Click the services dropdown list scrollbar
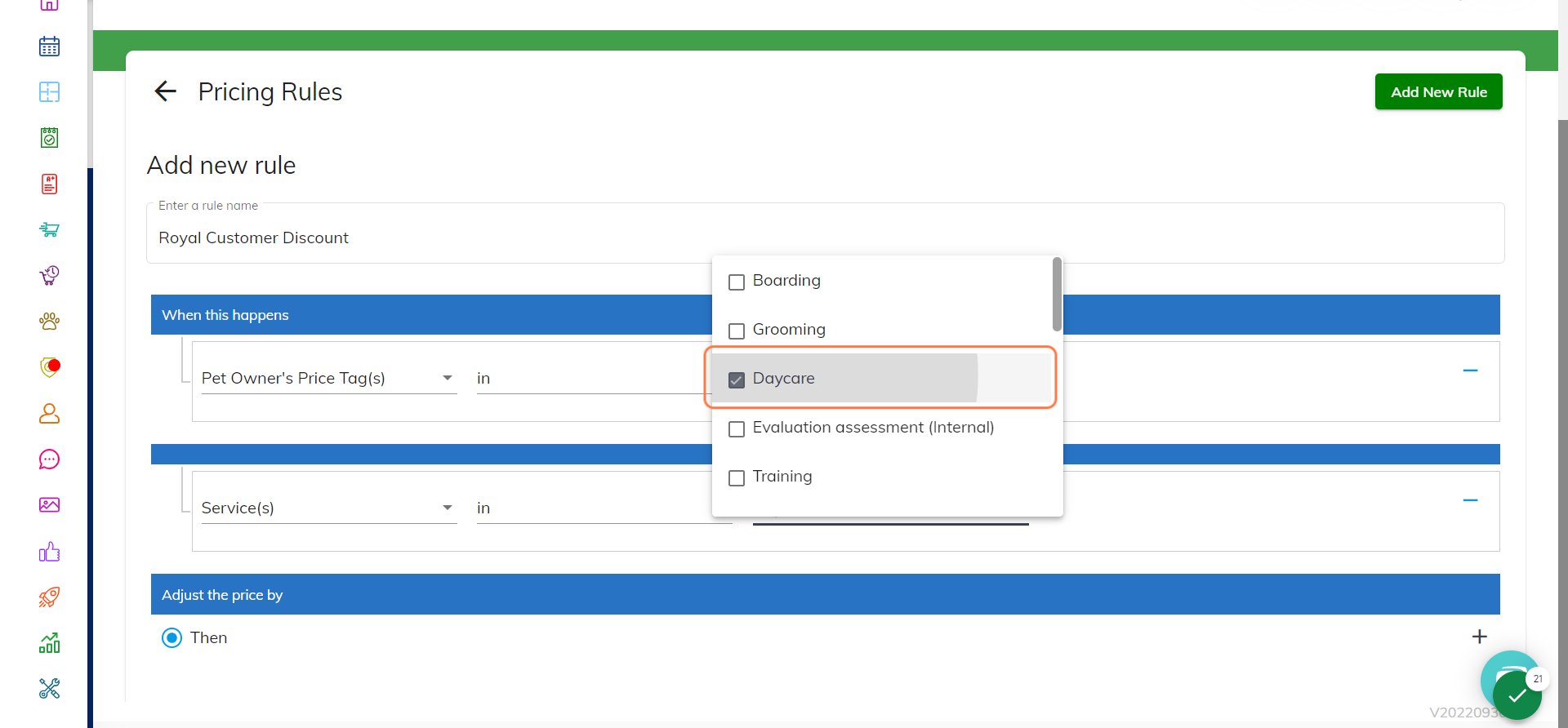Screen dimensions: 1568x728 (1057, 295)
